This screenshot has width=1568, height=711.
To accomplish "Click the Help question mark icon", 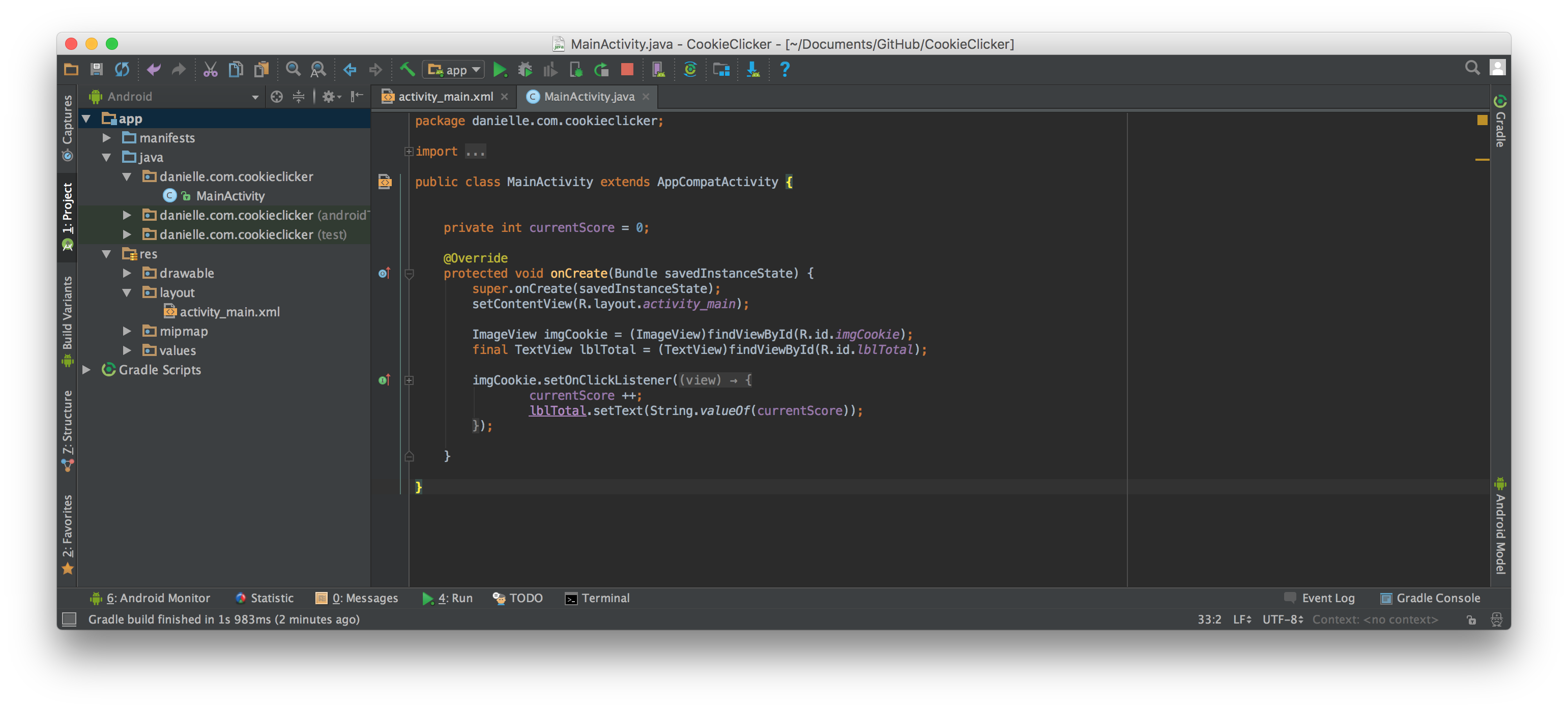I will [x=785, y=70].
